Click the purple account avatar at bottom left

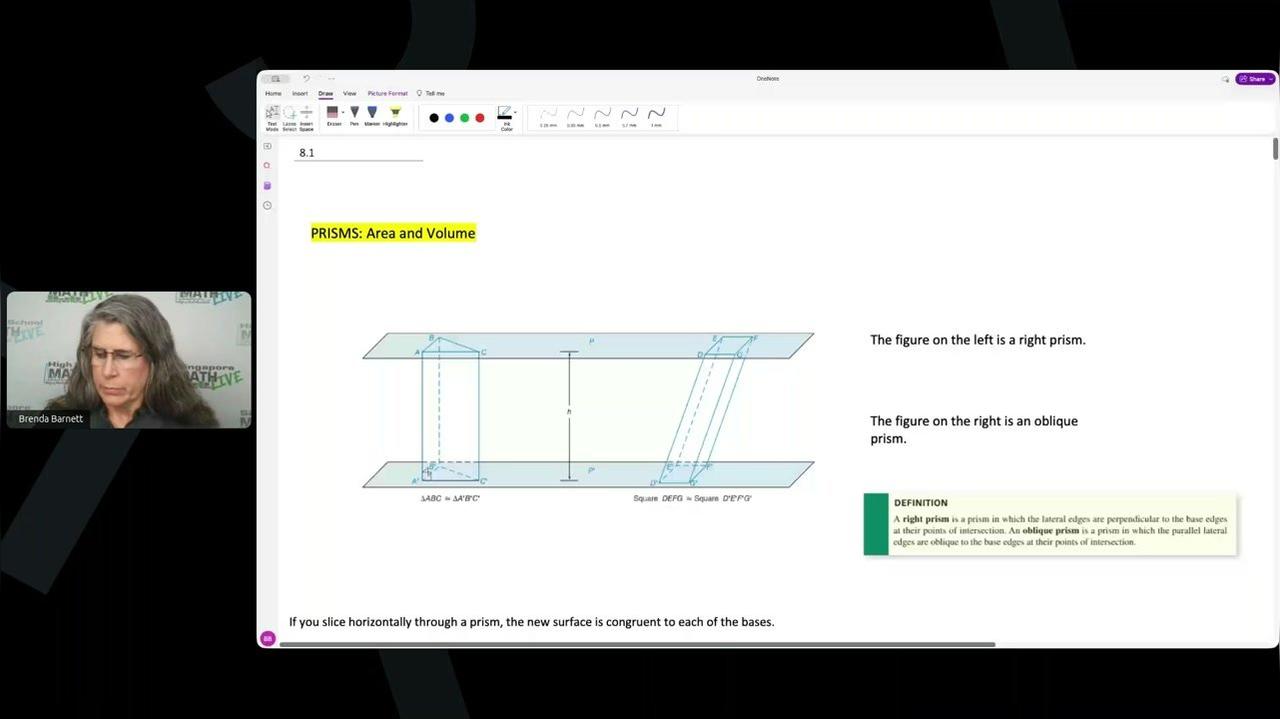(267, 638)
